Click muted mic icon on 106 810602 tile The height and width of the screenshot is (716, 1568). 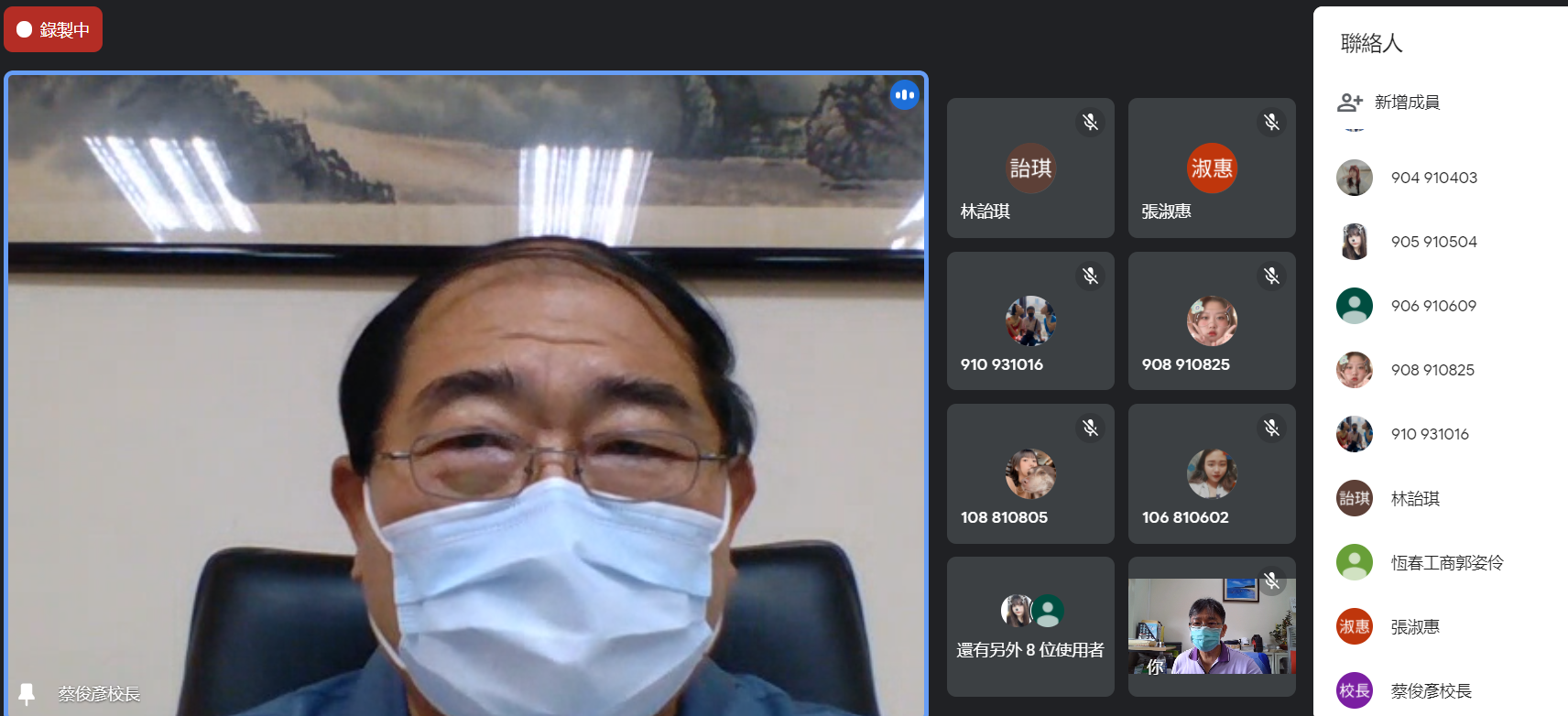tap(1271, 428)
